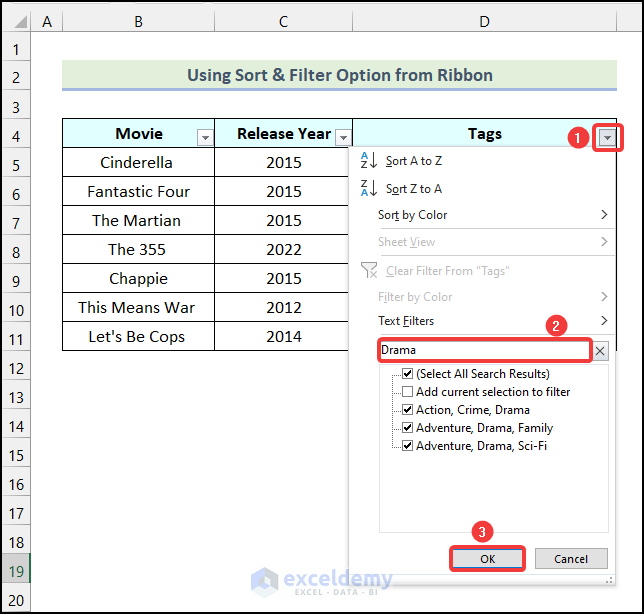The width and height of the screenshot is (644, 614).
Task: Expand the Sheet View submenu arrow
Action: [604, 241]
